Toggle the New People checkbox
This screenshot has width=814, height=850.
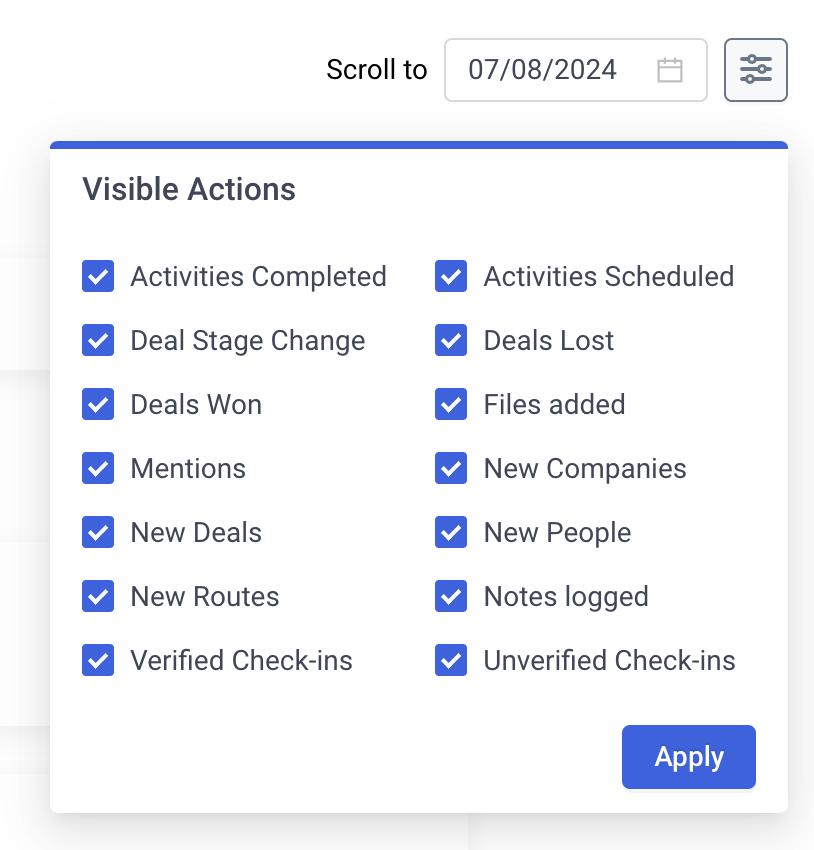451,532
